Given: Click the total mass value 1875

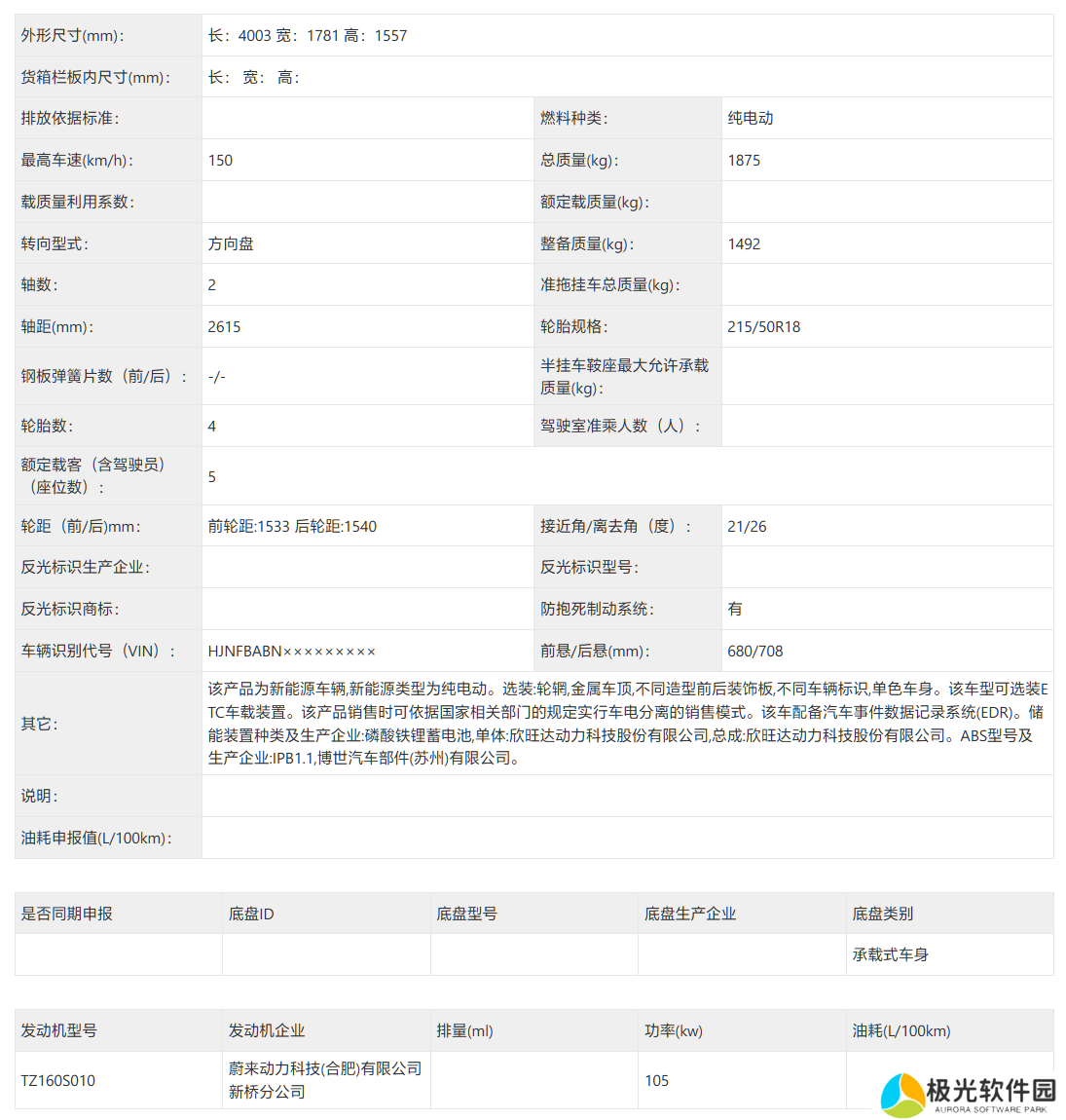Looking at the screenshot, I should click(744, 161).
